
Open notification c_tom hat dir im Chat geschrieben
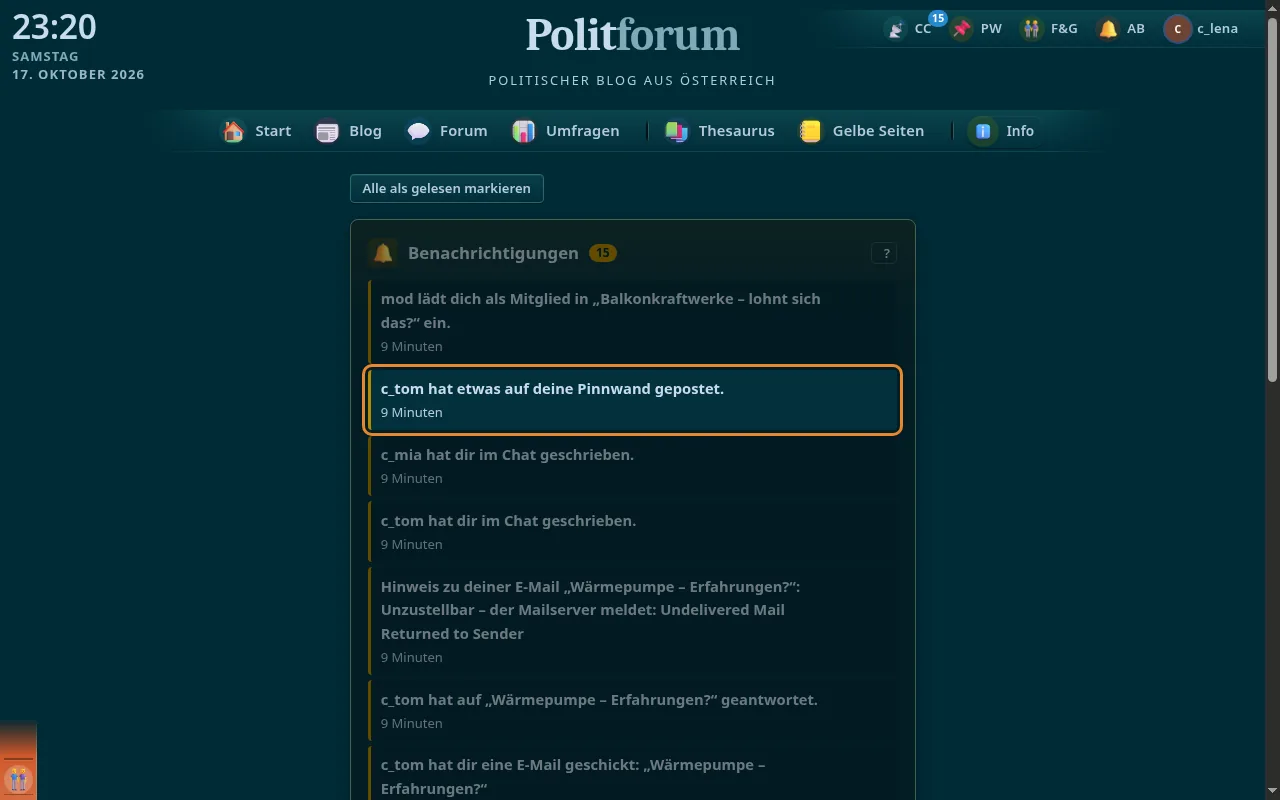click(x=633, y=532)
